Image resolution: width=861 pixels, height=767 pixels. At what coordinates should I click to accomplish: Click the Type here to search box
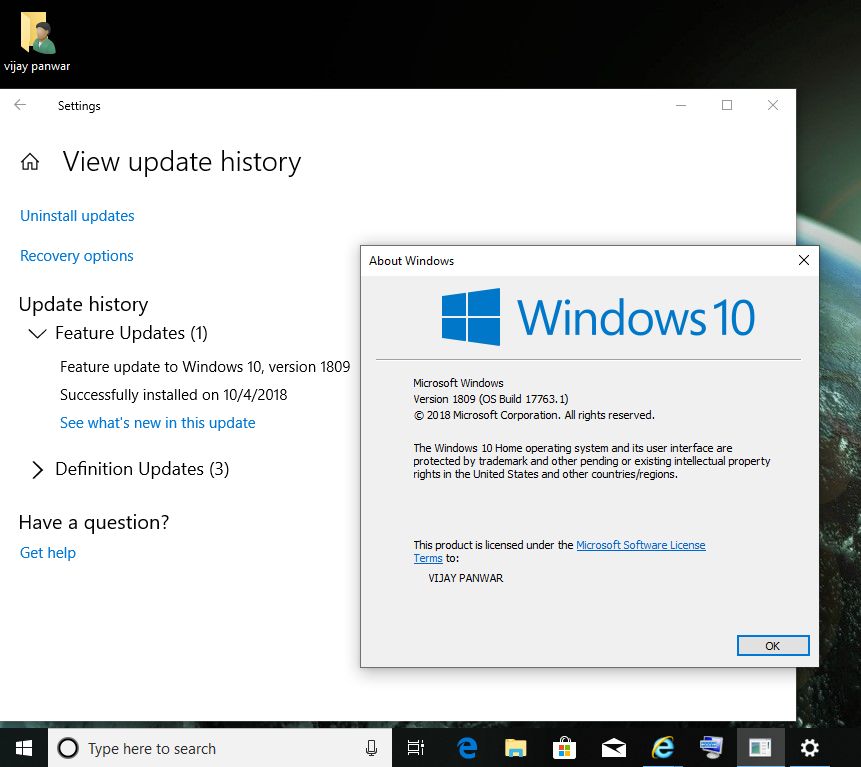[x=220, y=748]
